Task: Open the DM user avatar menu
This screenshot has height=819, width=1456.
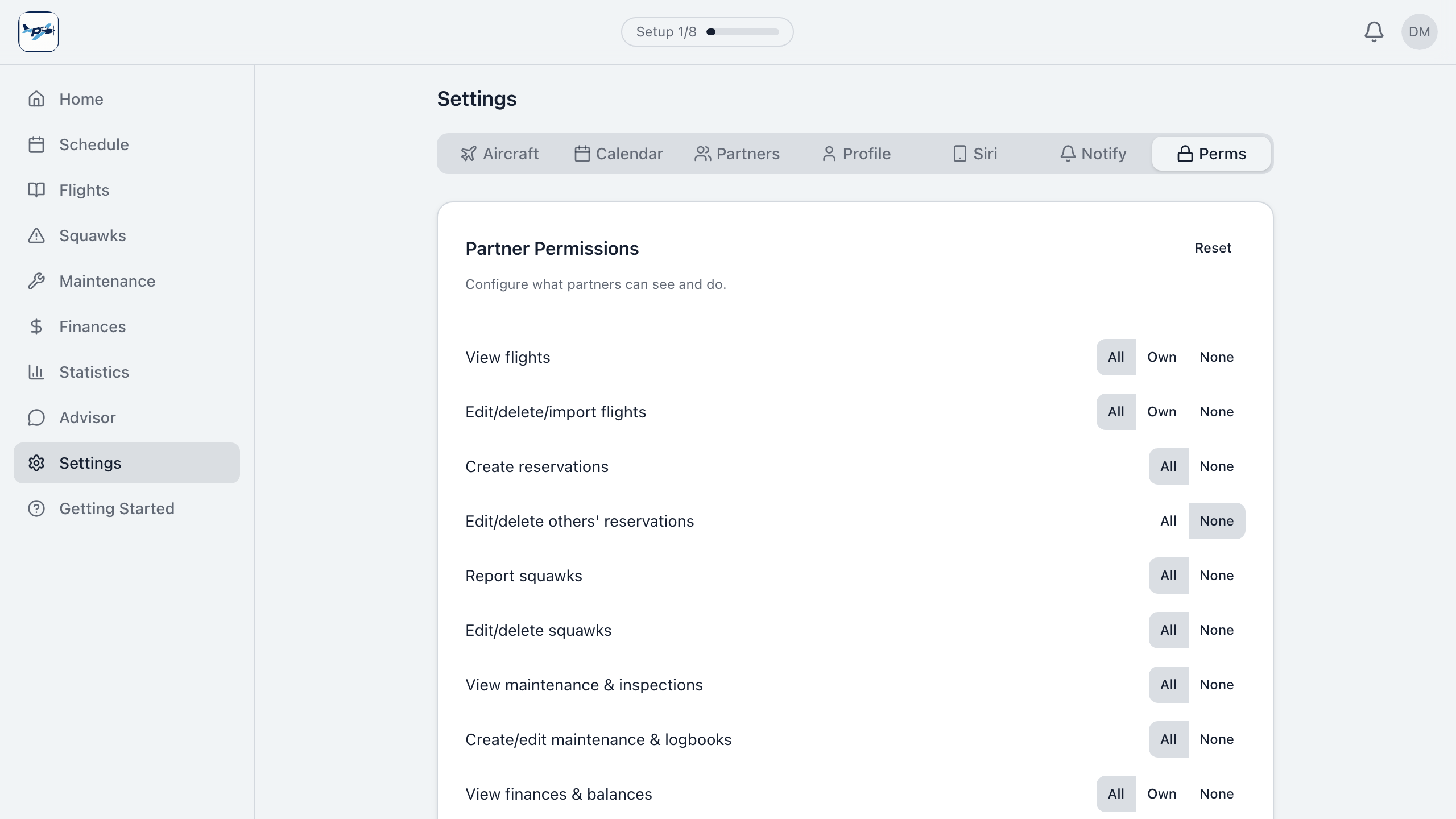Action: 1419,32
